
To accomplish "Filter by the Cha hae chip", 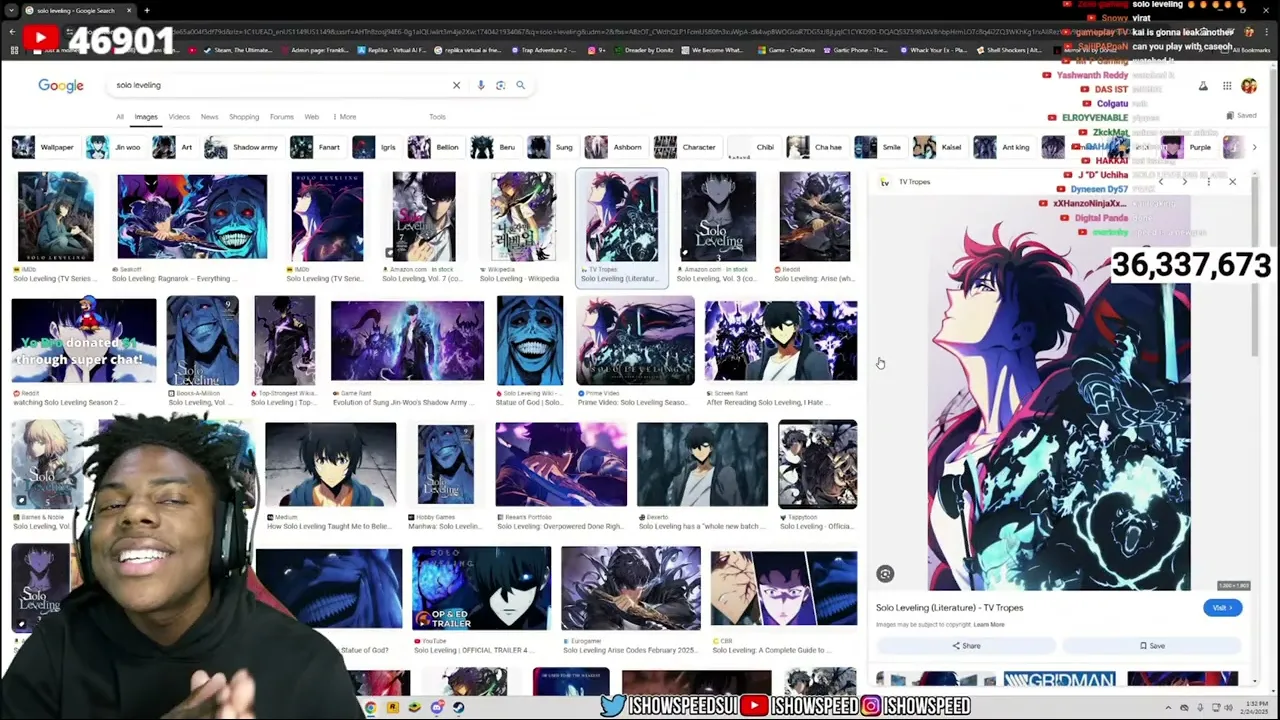I will click(x=816, y=147).
